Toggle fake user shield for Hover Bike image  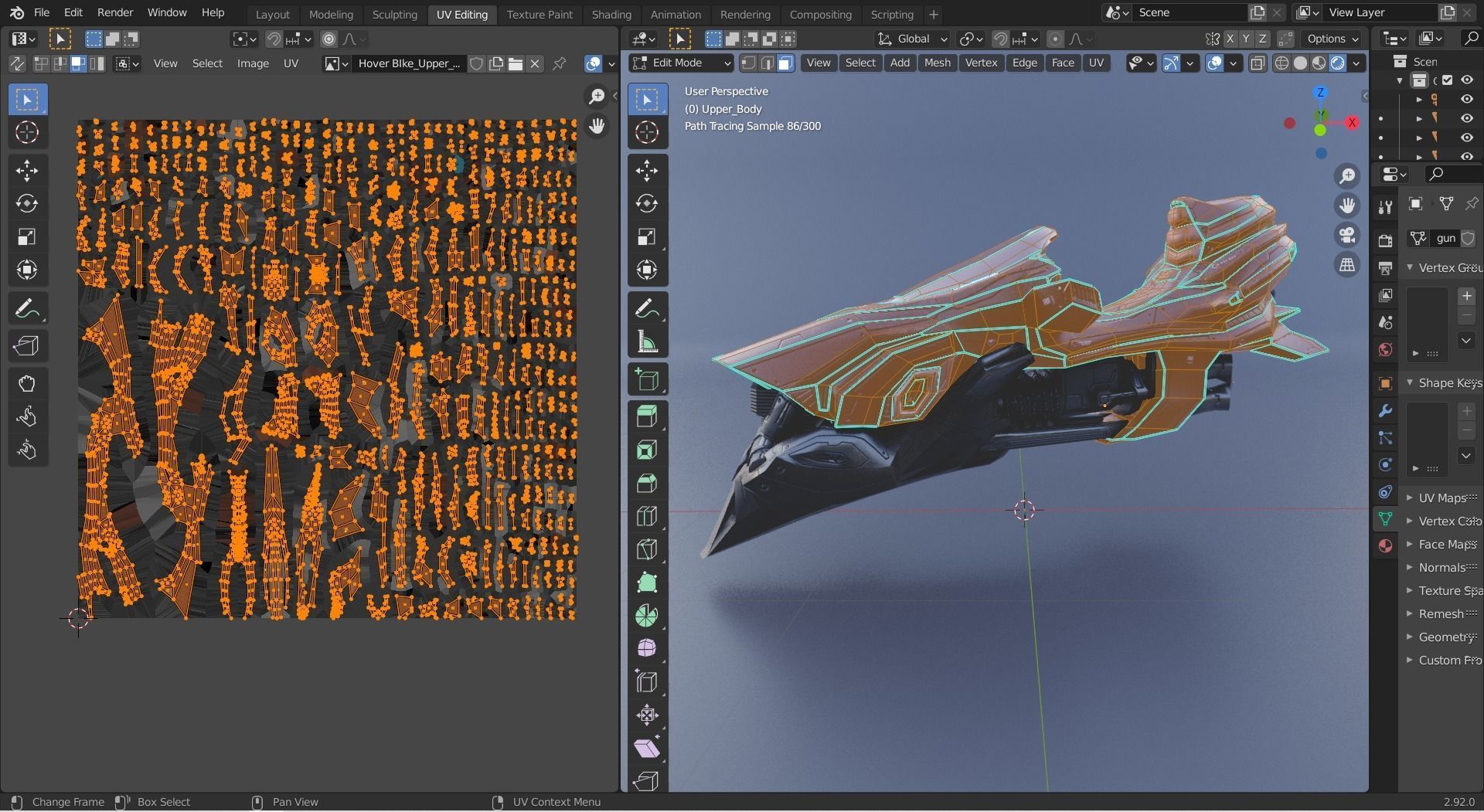coord(477,63)
